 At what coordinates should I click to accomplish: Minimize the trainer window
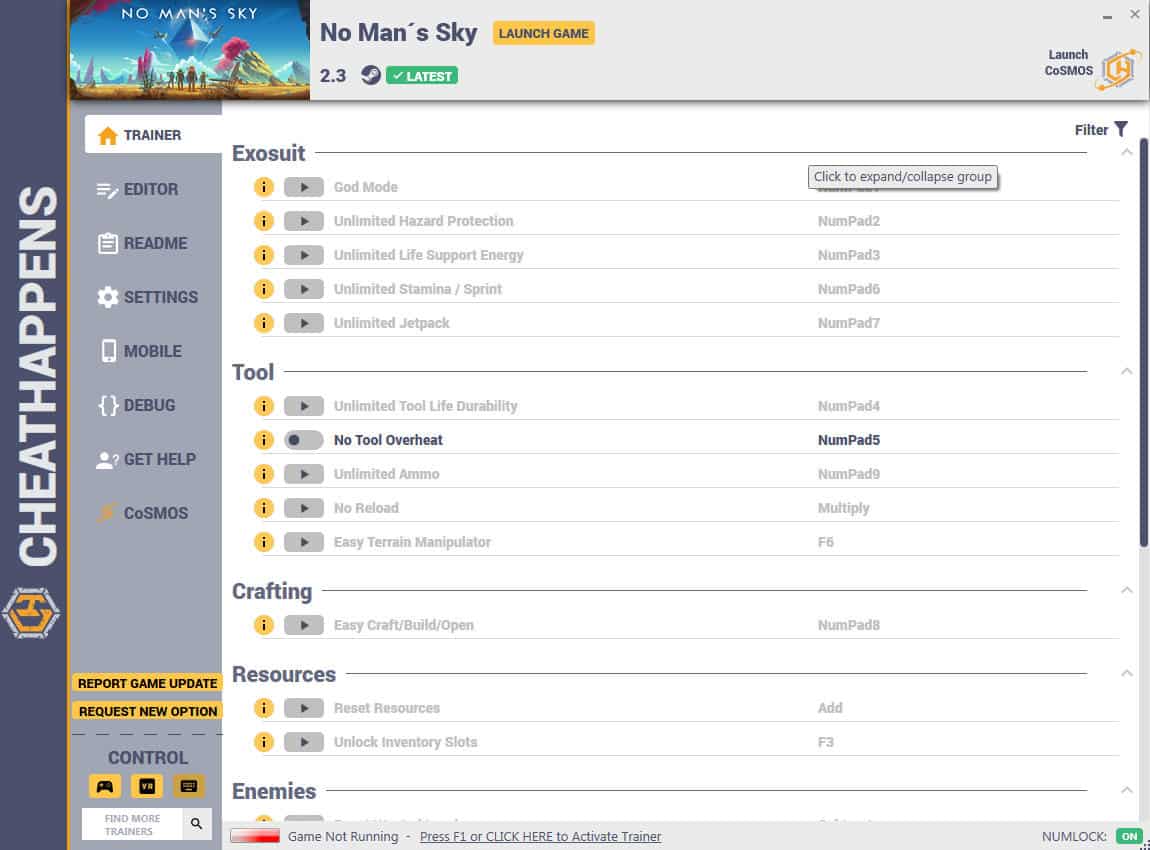(1107, 15)
